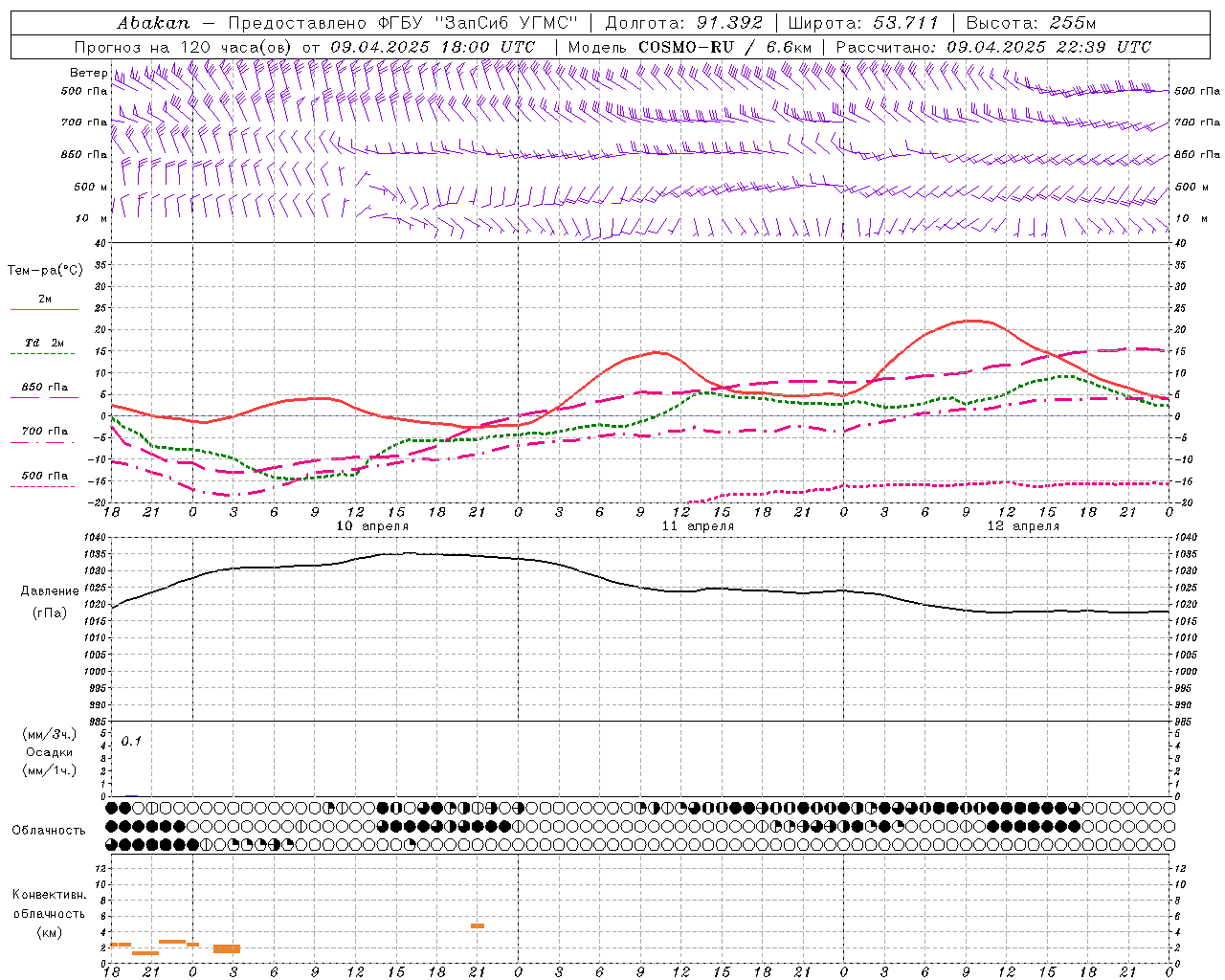Click the "Долгота: 91.392" header value
The image size is (1225, 980).
coord(683,22)
